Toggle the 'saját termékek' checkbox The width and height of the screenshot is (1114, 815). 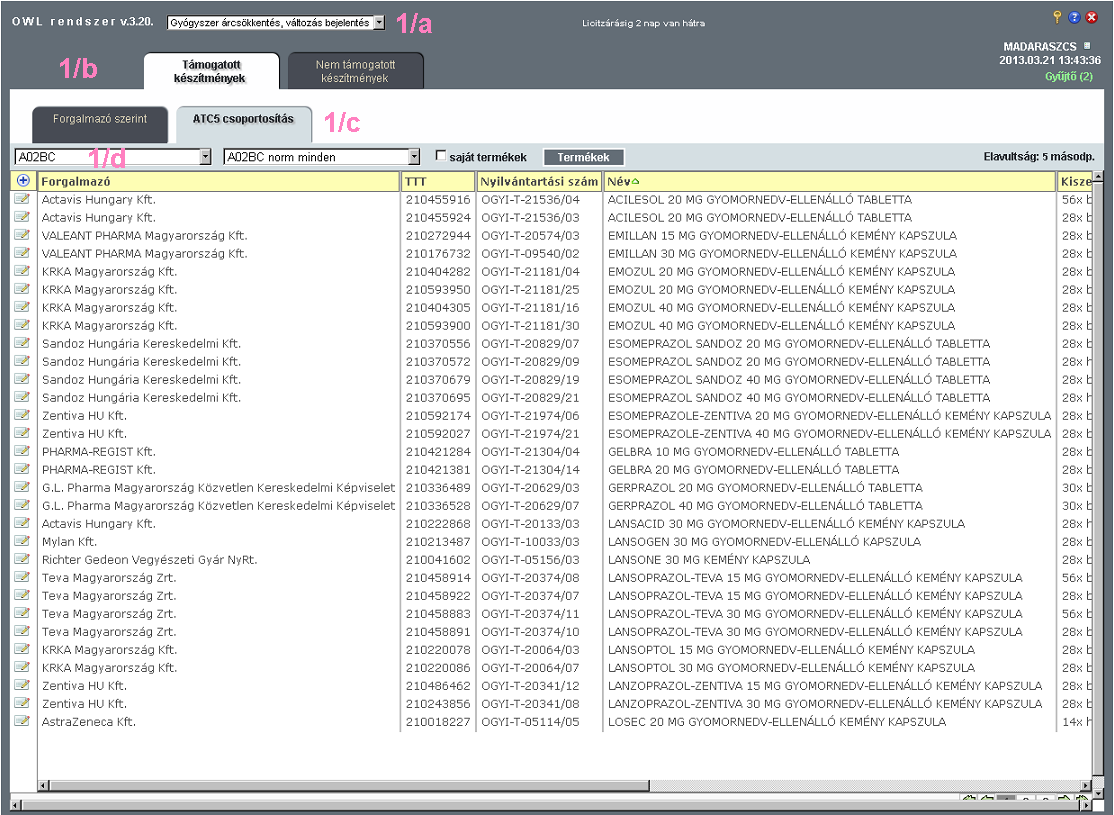[440, 156]
